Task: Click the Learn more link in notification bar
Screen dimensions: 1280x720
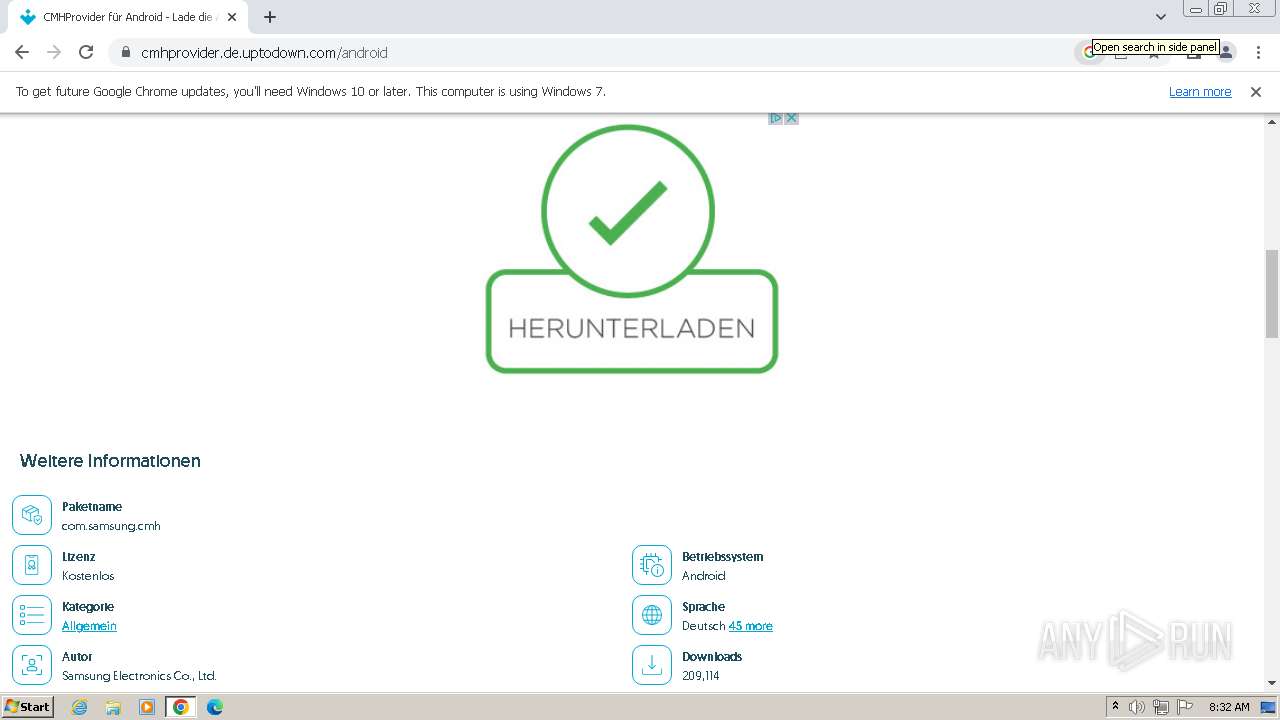Action: (1200, 92)
